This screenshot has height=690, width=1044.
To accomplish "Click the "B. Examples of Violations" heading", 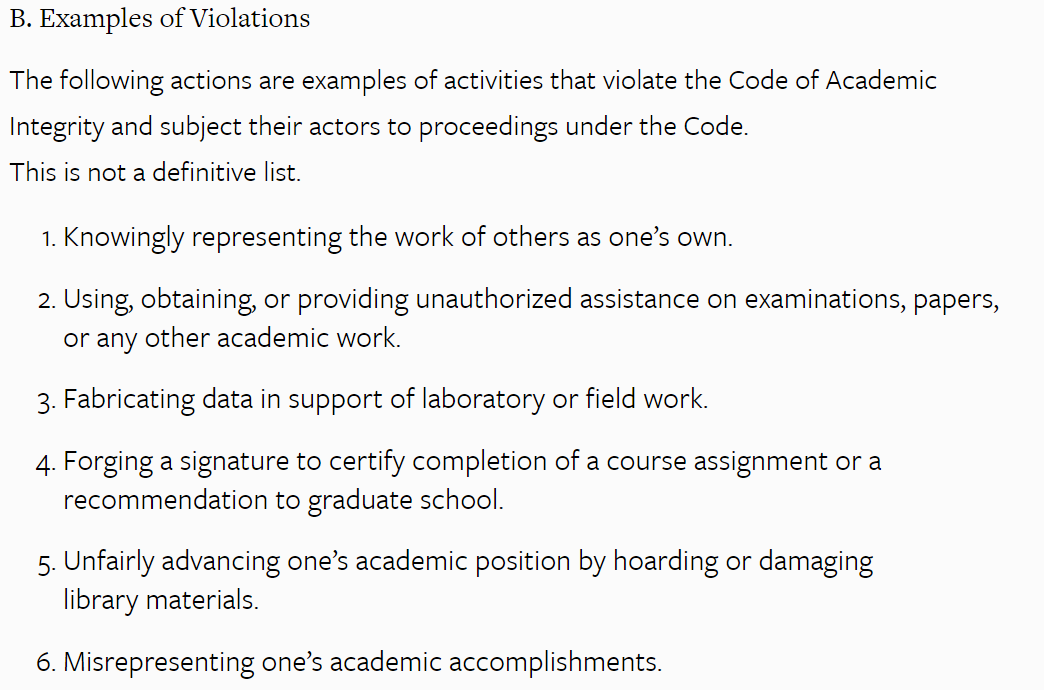I will point(160,19).
